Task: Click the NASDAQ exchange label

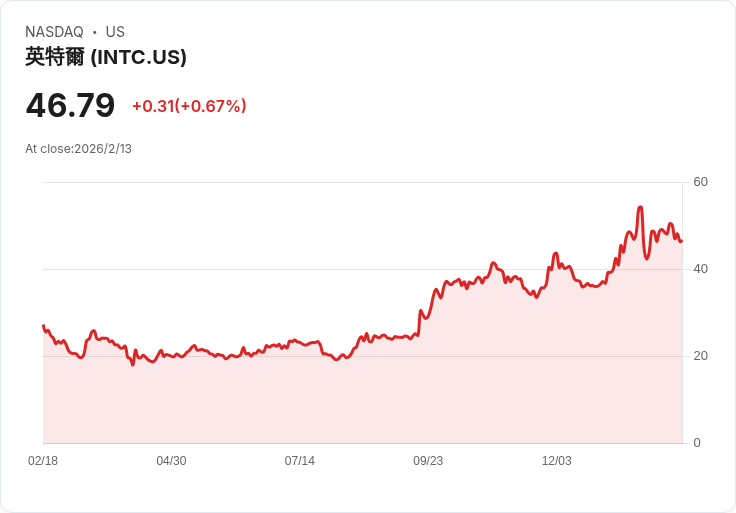Action: tap(54, 32)
